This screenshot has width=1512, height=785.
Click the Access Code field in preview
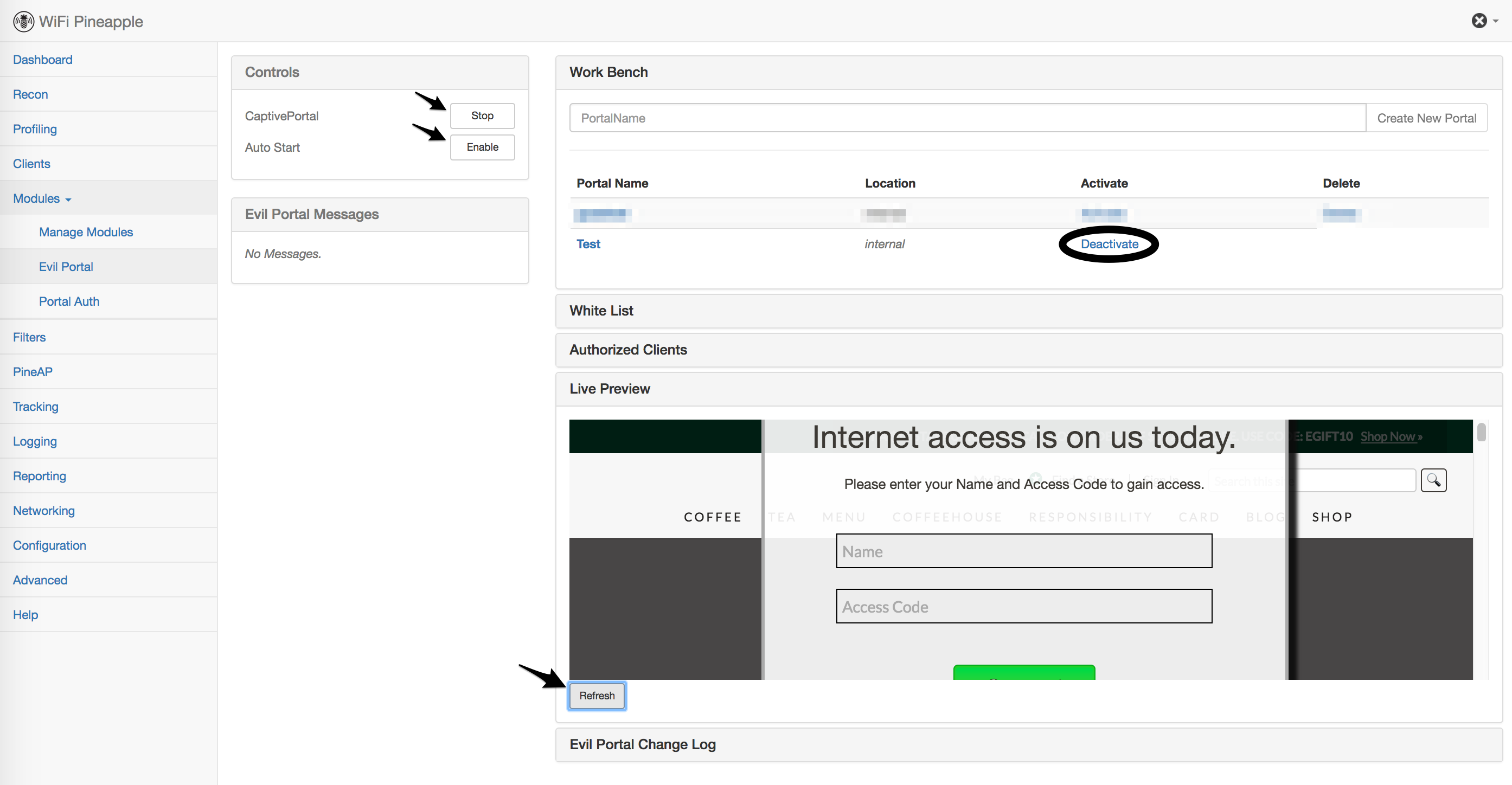pos(1024,606)
